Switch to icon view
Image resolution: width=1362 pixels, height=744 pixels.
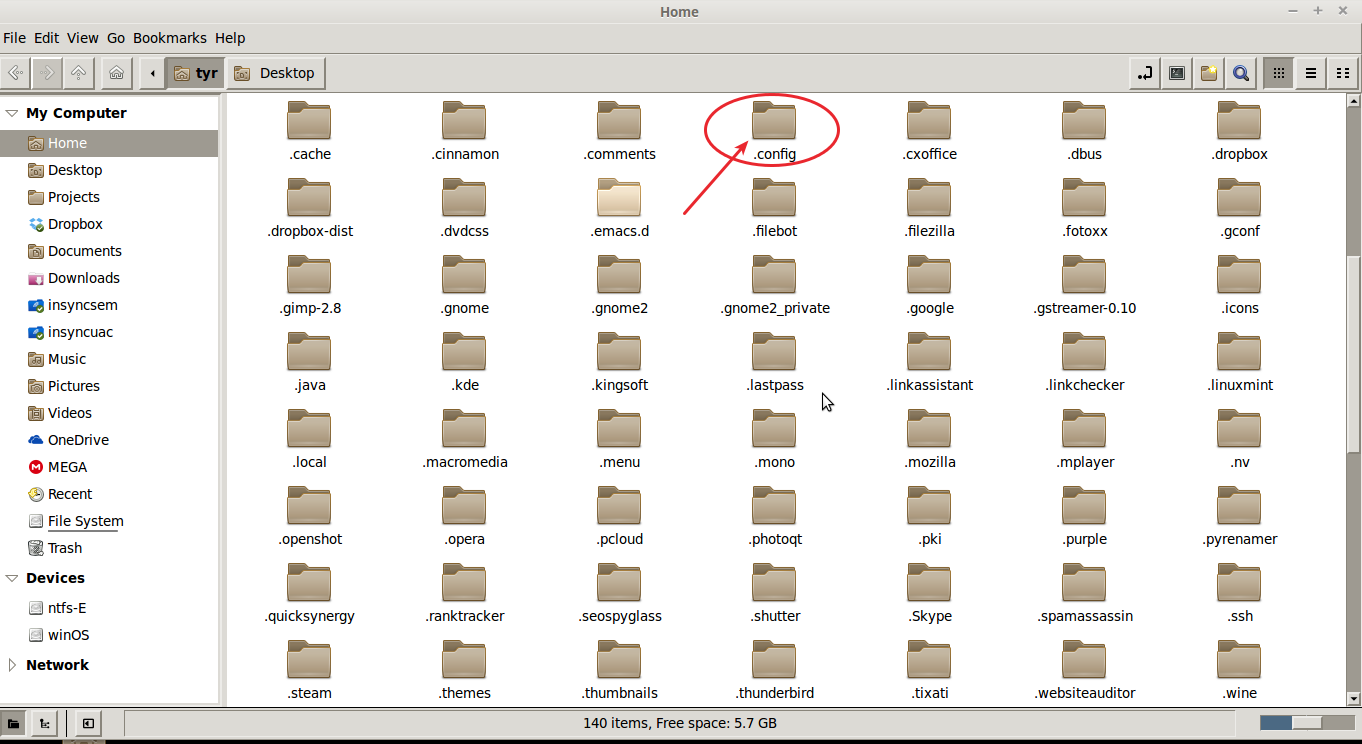pyautogui.click(x=1279, y=73)
